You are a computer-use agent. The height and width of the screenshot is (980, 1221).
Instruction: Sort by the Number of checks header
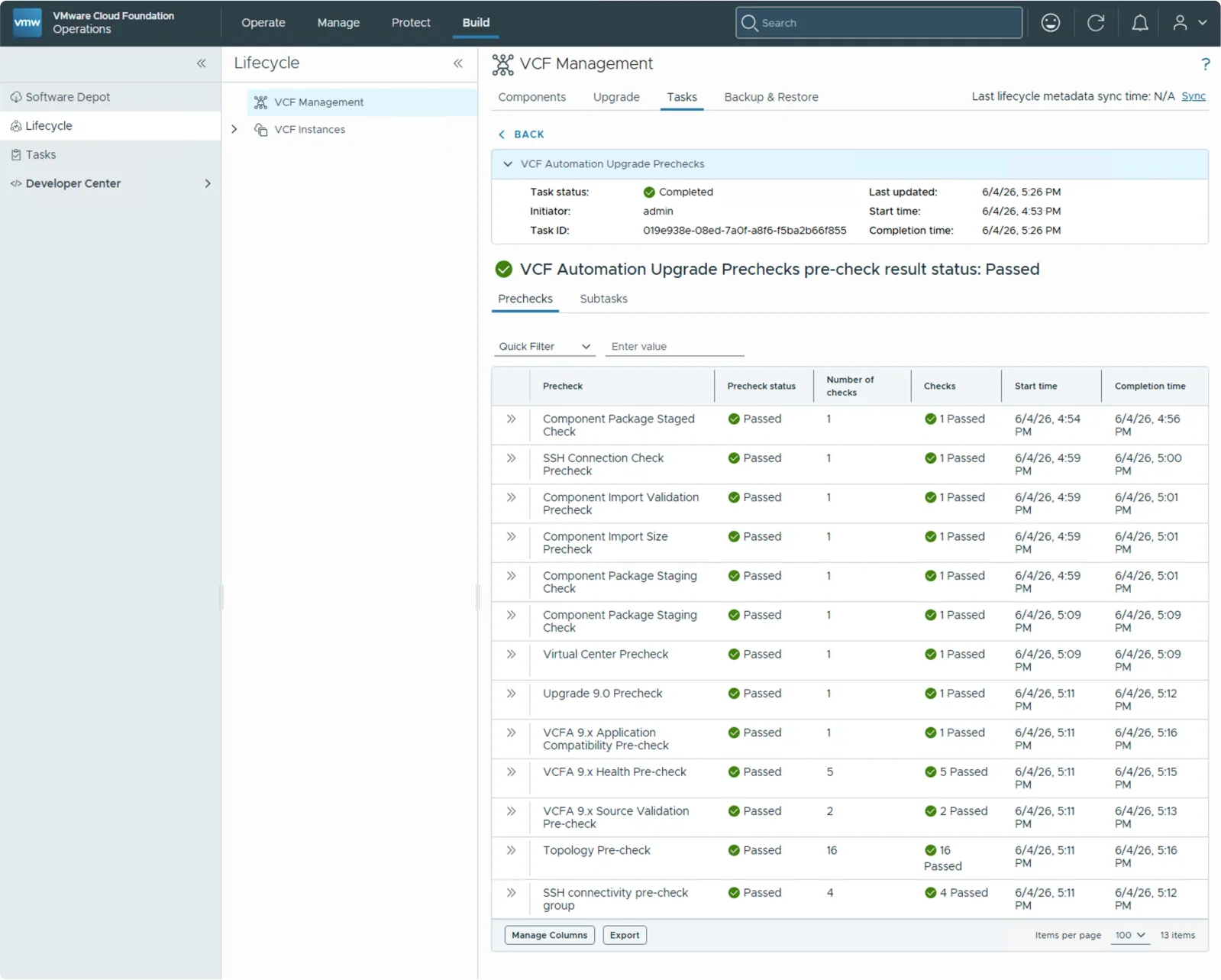[850, 387]
